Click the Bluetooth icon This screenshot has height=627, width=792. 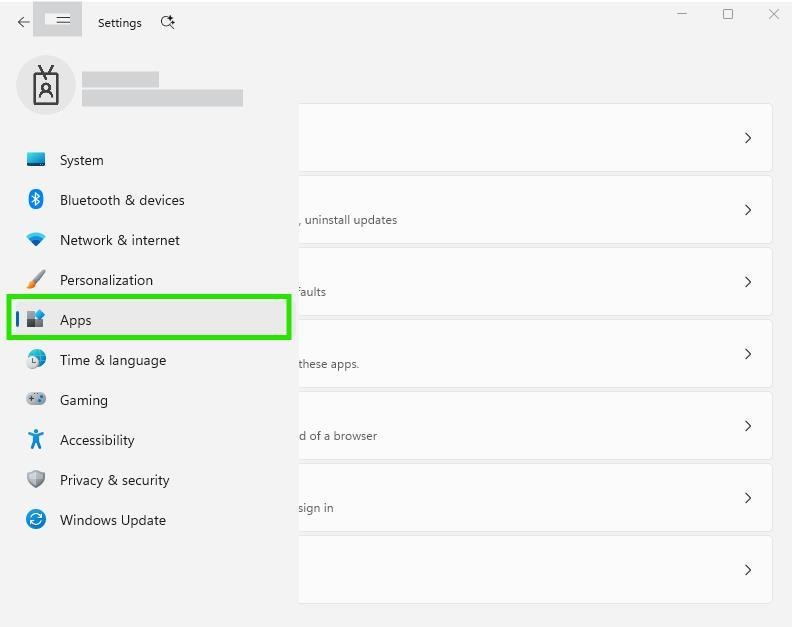point(36,200)
